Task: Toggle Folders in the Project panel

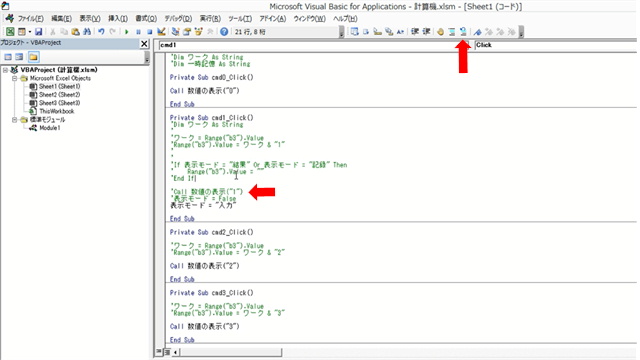Action: click(33, 57)
